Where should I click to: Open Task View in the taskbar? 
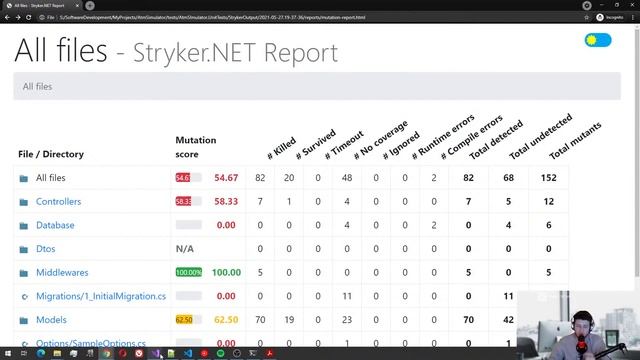[x=24, y=353]
